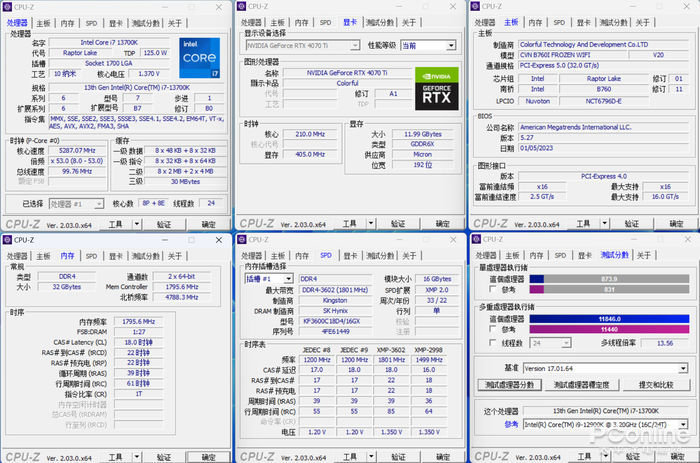Viewport: 700px width, 463px height.
Task: Select the 处理器 tab in the memory window
Action: pyautogui.click(x=17, y=256)
